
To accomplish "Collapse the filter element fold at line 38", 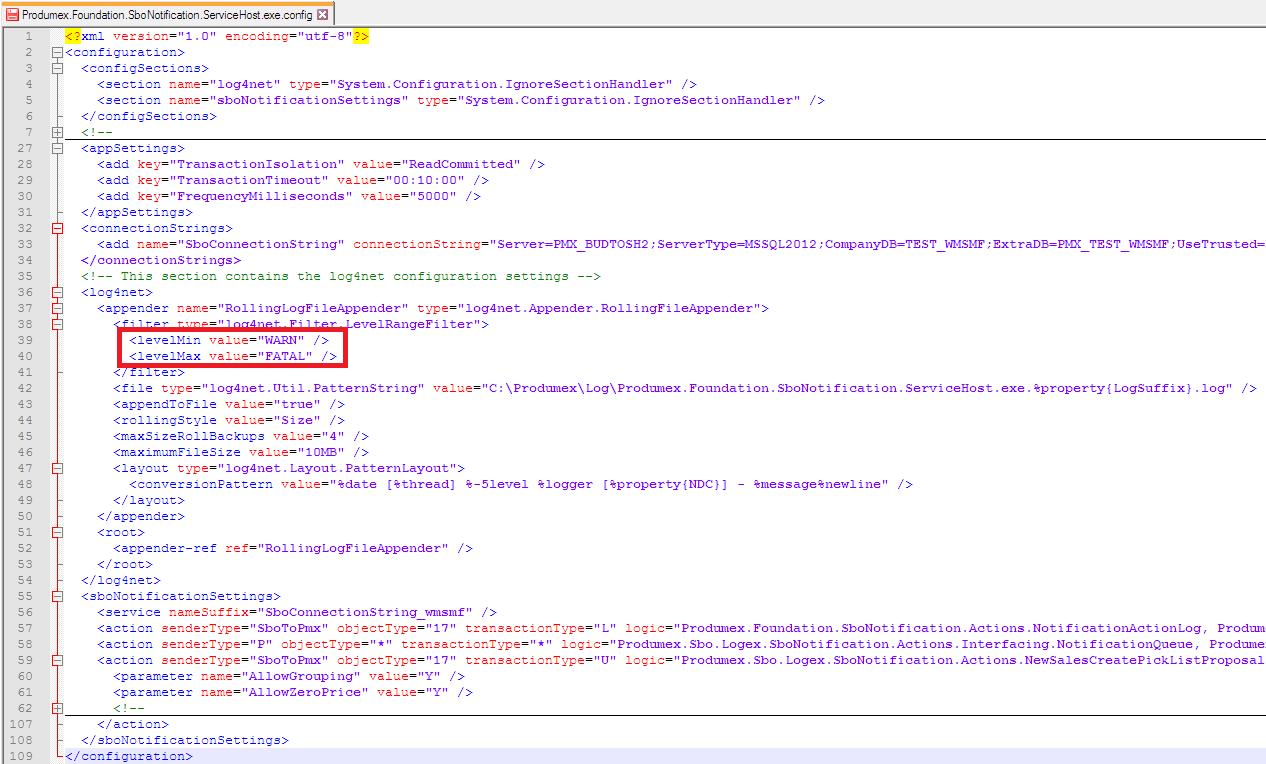I will (57, 324).
